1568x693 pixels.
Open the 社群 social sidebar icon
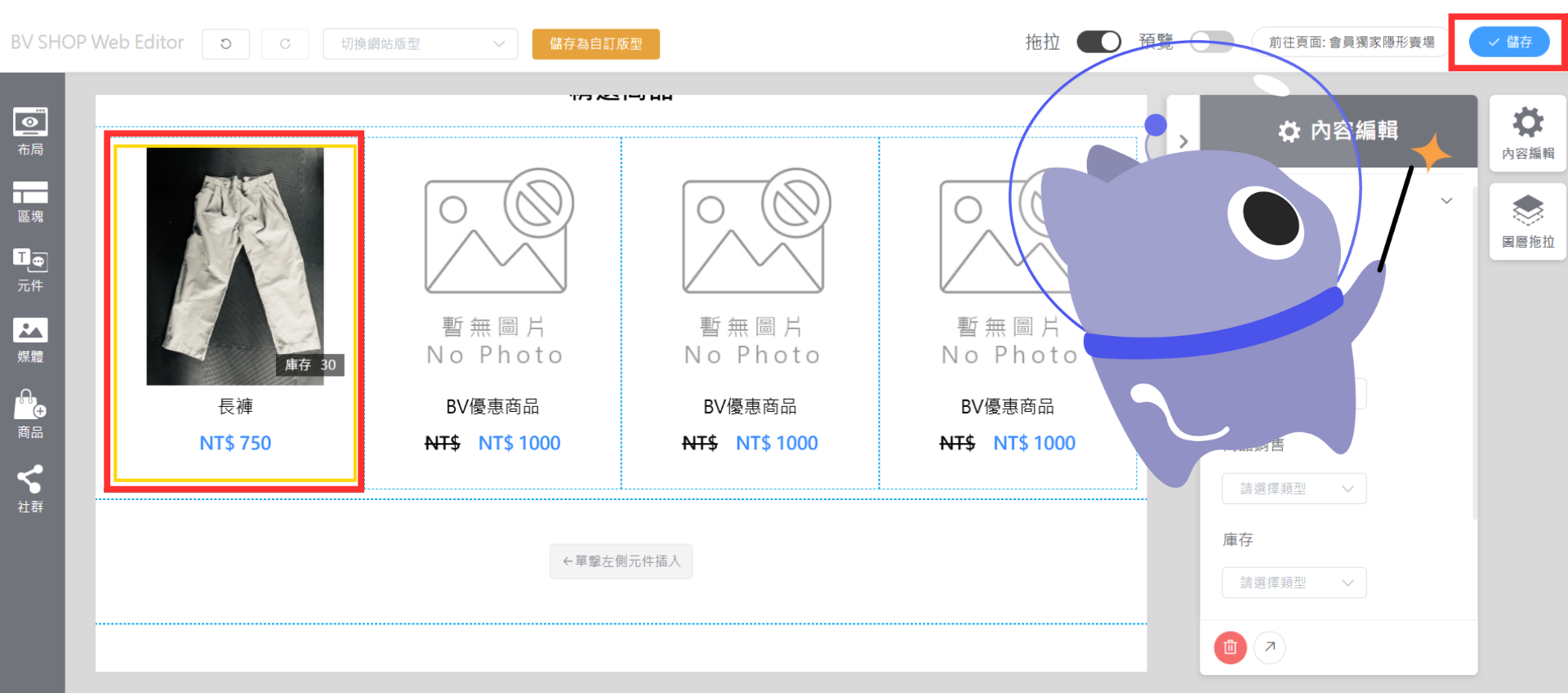click(30, 489)
